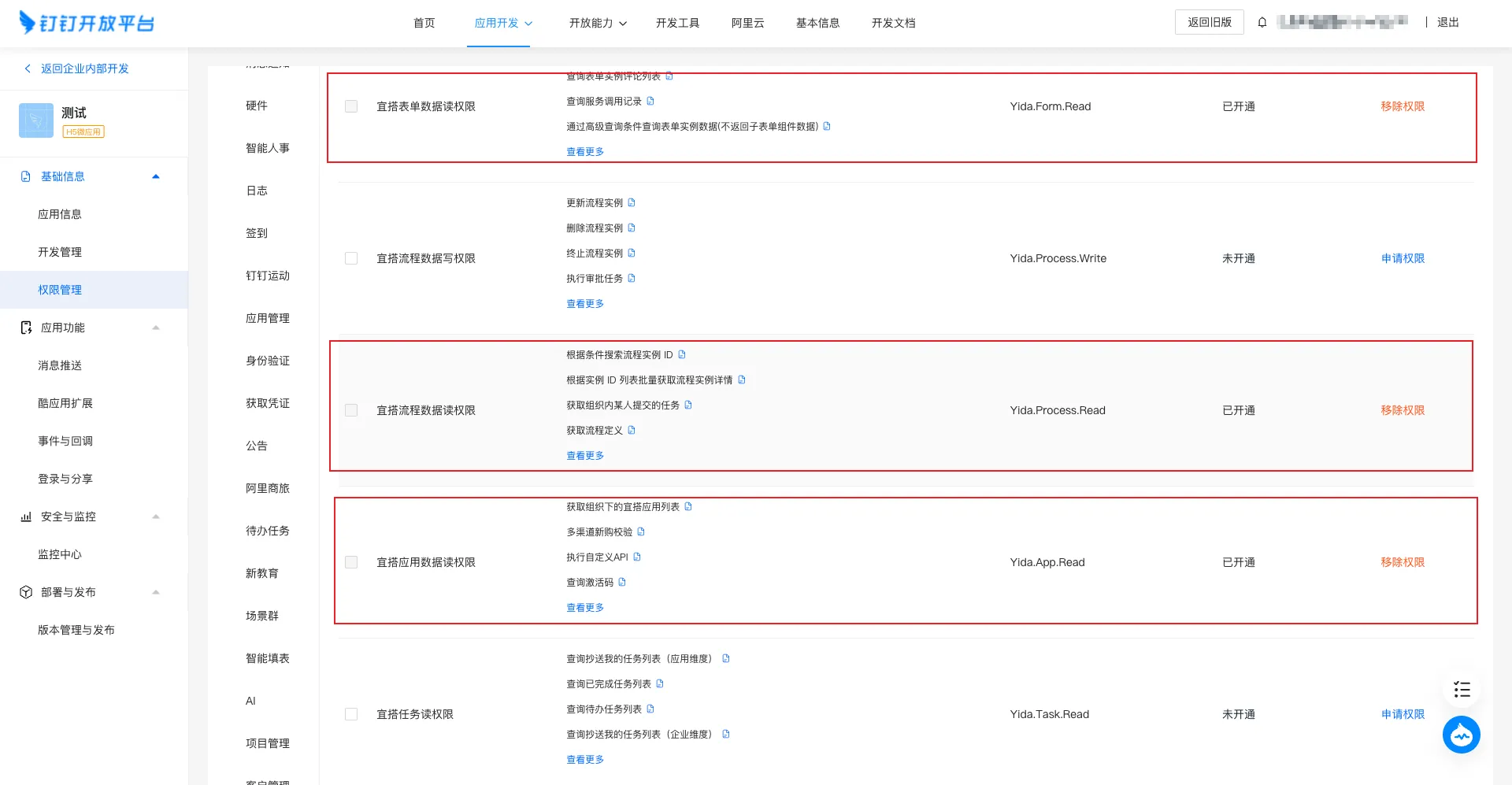Click 移除权限 for Yida.App.Read
This screenshot has height=785, width=1512.
[x=1403, y=562]
